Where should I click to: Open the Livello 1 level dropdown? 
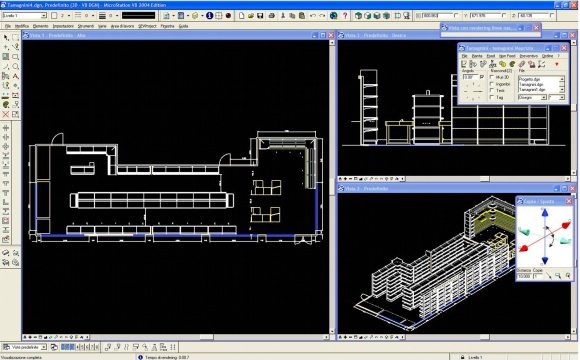(44, 16)
